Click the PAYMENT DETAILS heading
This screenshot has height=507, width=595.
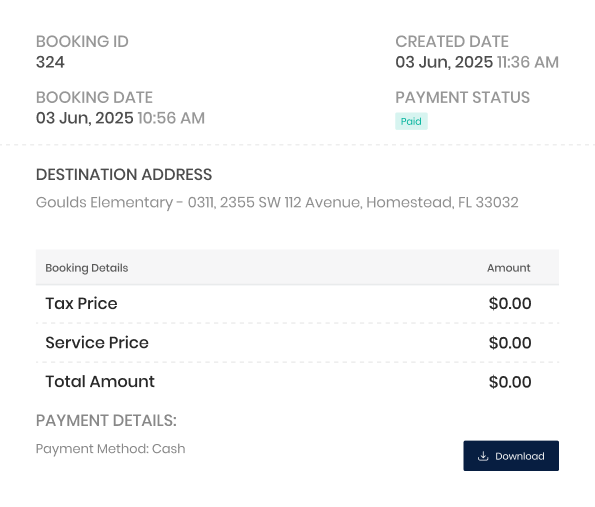tap(106, 421)
